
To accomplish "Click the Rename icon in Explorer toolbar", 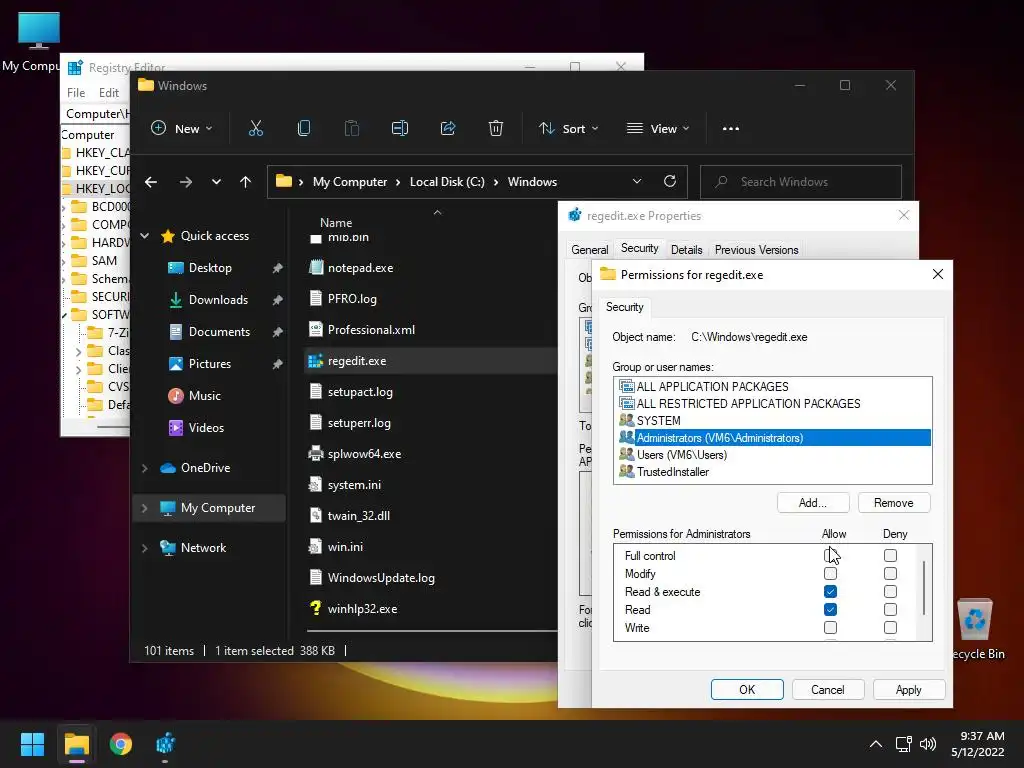I will 400,128.
